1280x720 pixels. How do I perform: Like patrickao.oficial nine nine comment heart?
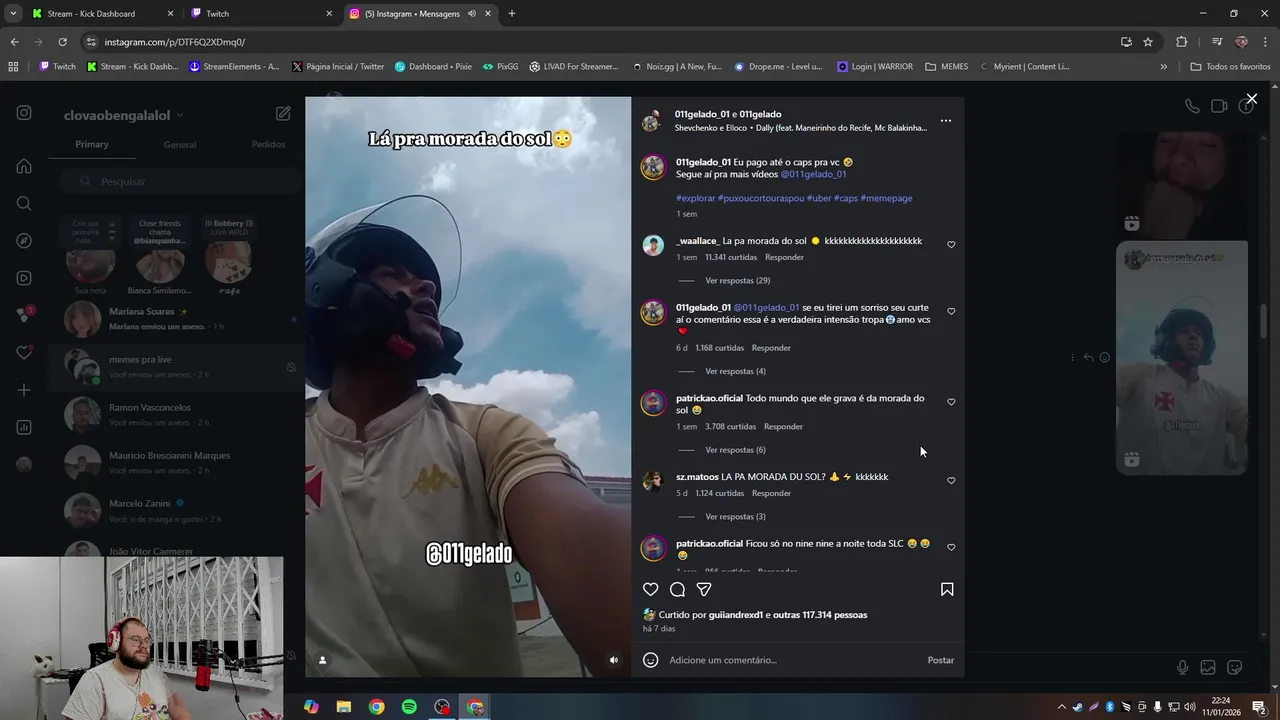tap(951, 547)
